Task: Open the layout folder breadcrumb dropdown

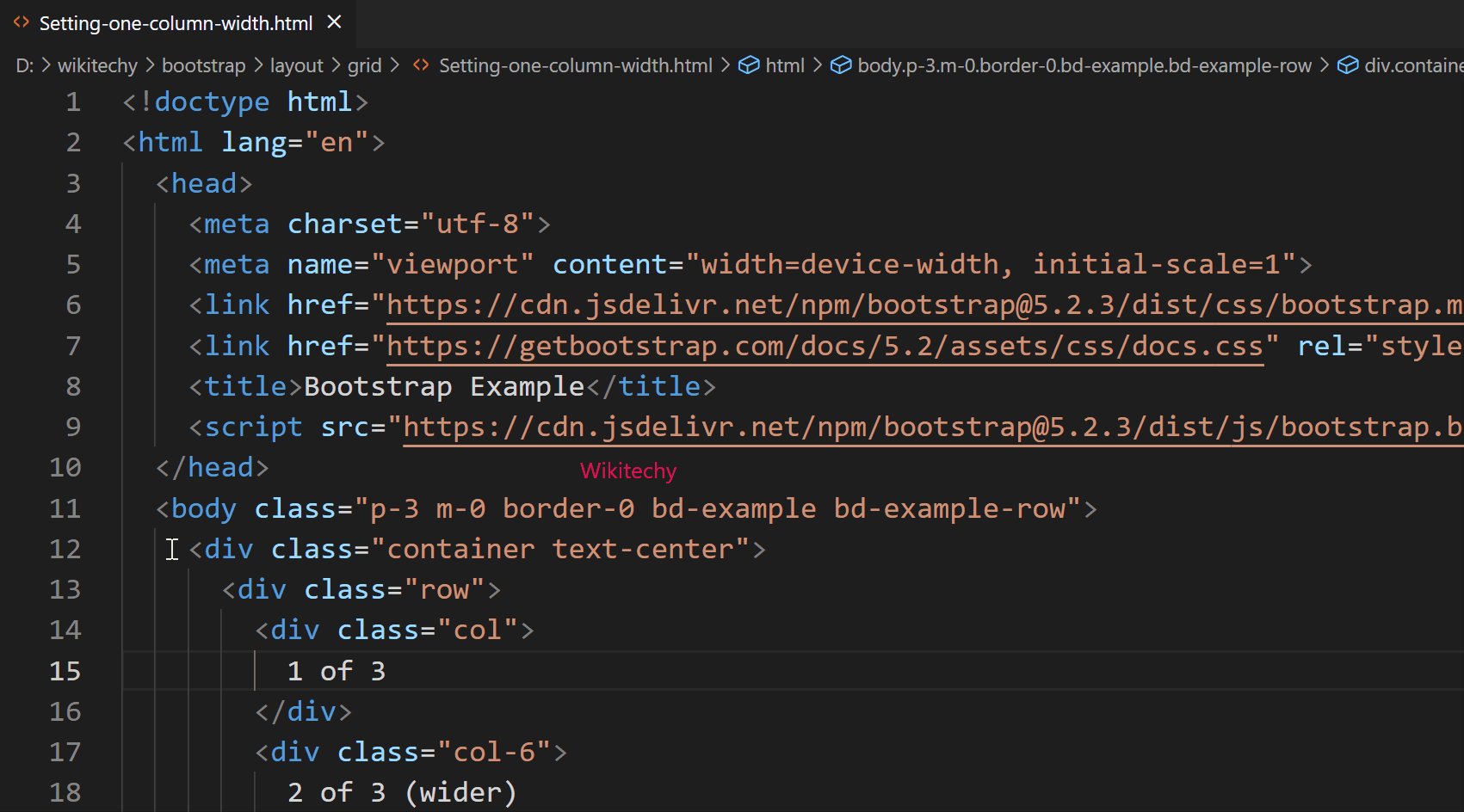Action: tap(296, 65)
